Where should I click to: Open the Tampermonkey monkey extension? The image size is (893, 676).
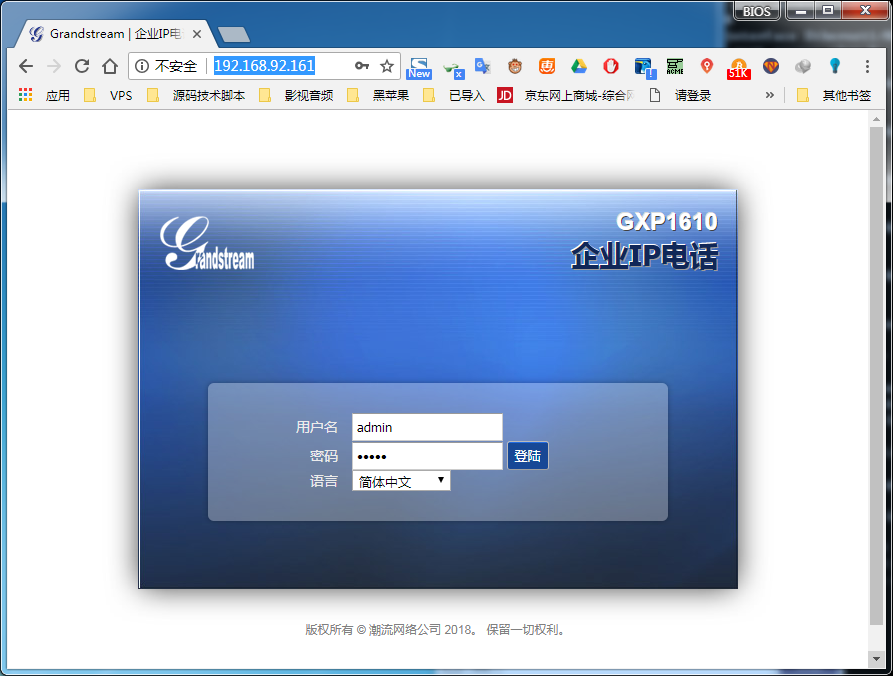515,66
